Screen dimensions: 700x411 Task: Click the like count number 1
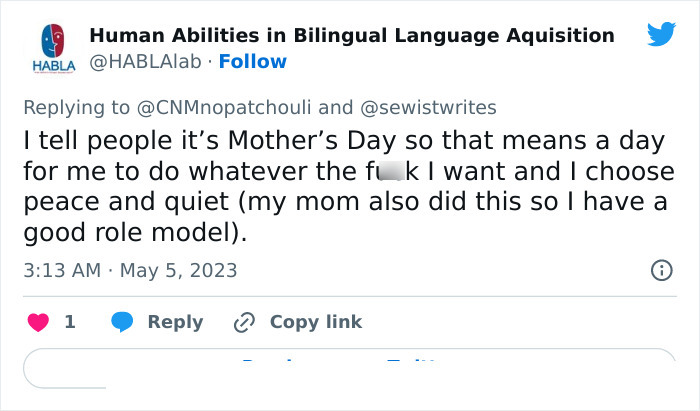(70, 322)
